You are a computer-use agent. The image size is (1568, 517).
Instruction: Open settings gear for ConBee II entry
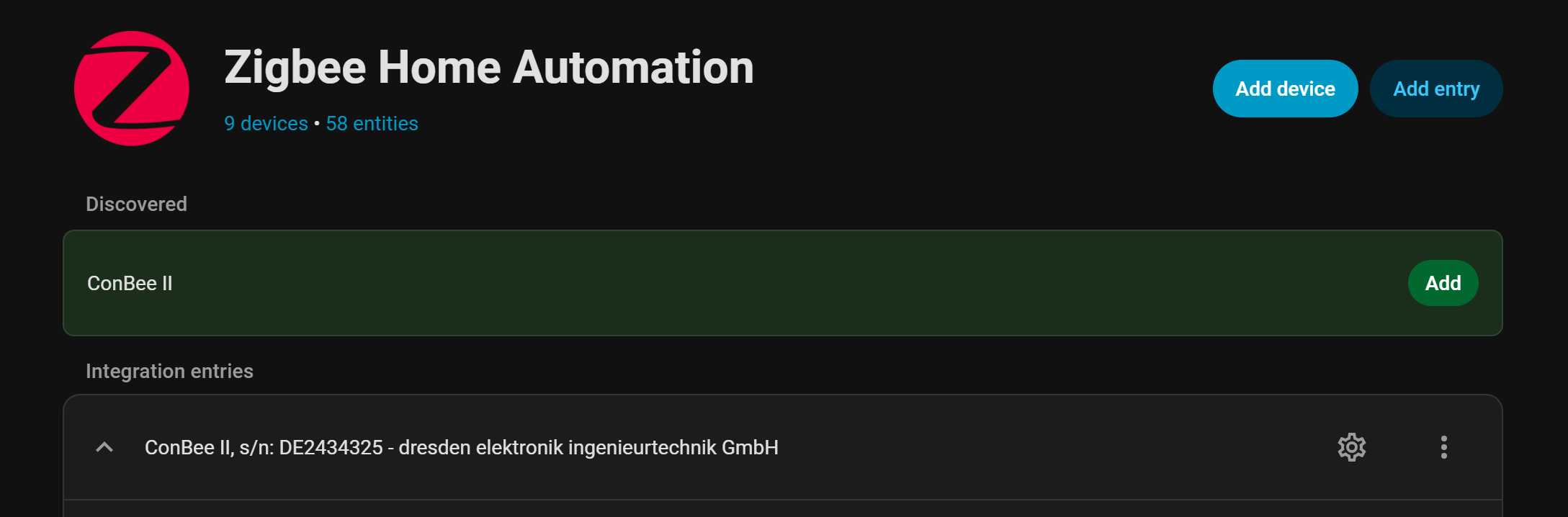[x=1351, y=447]
